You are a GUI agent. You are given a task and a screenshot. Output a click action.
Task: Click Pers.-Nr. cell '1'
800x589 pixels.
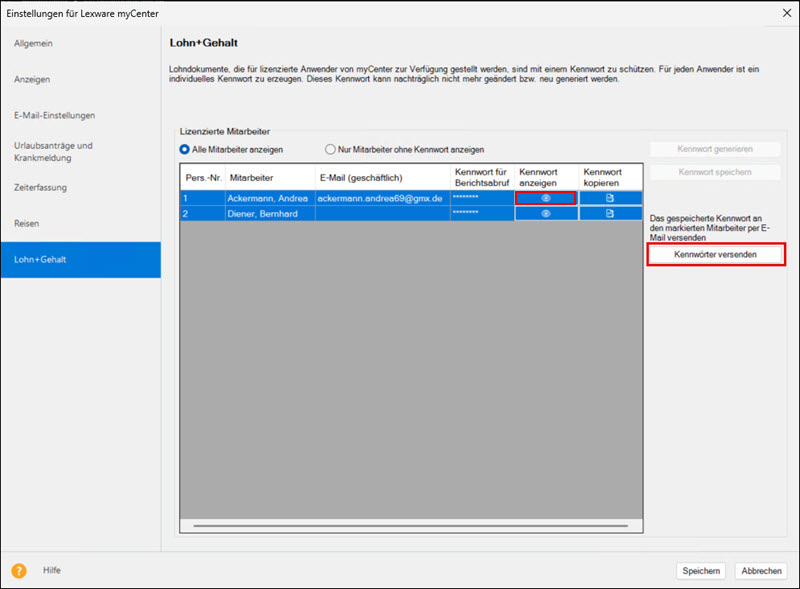(203, 198)
